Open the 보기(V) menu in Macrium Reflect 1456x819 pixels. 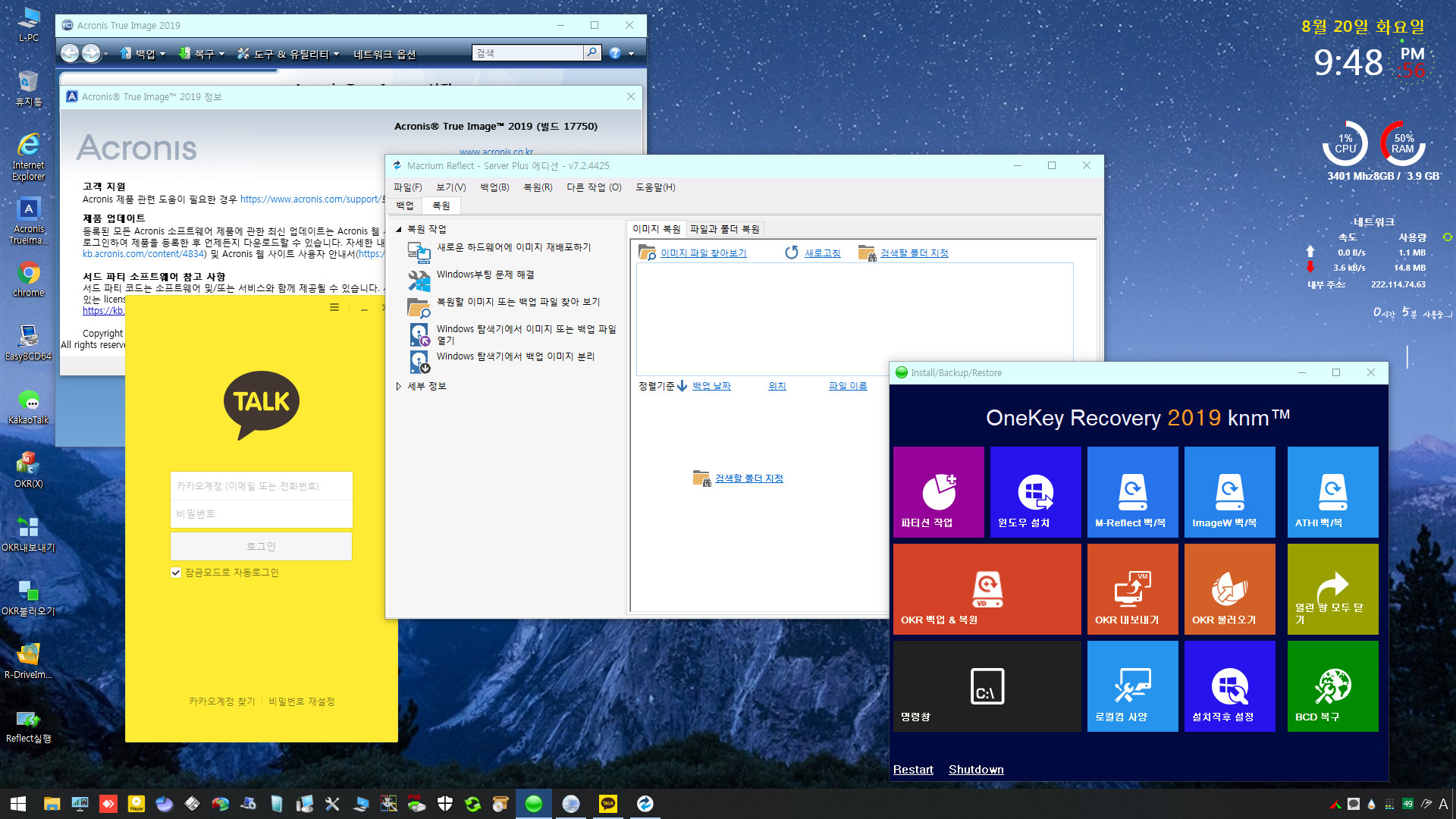click(x=450, y=187)
